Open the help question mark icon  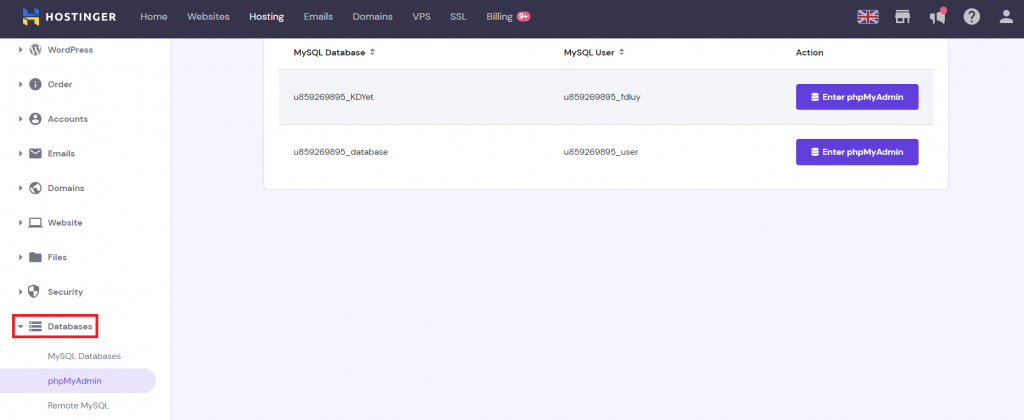[x=971, y=17]
